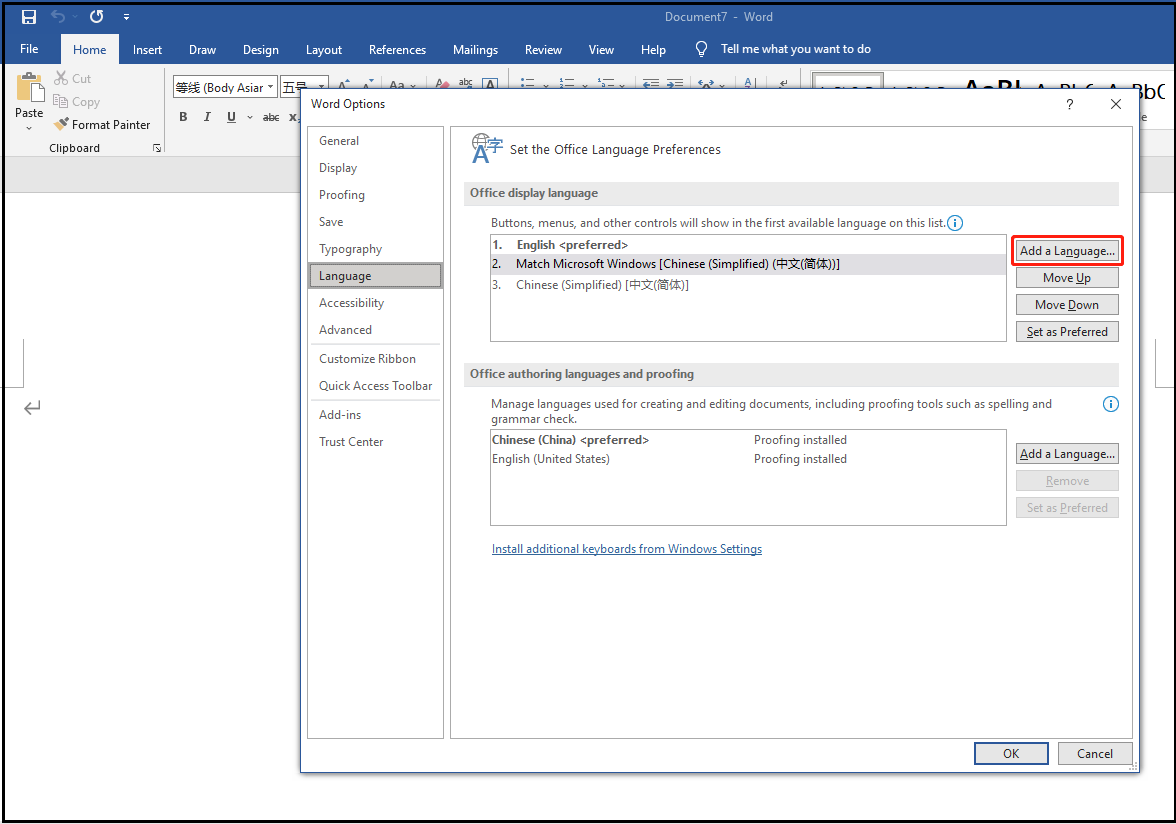Screen dimensions: 1176x824
Task: Click the Repeat icon on Quick Access Toolbar
Action: click(x=95, y=16)
